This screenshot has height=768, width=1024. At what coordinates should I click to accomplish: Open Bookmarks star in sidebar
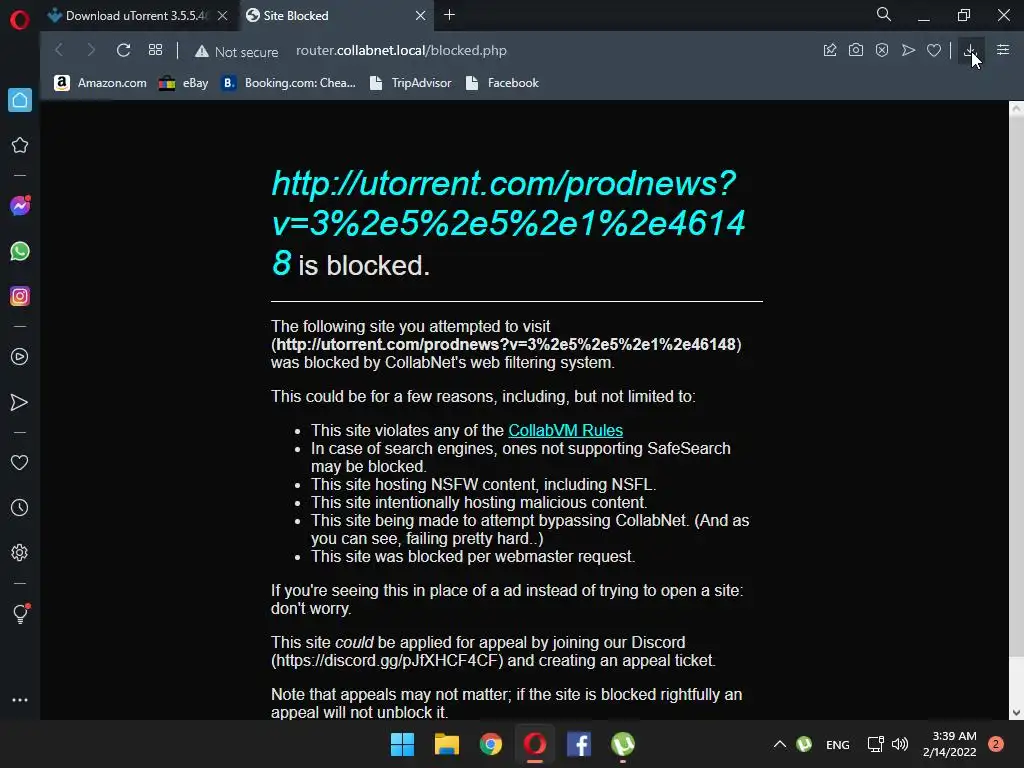(x=20, y=145)
